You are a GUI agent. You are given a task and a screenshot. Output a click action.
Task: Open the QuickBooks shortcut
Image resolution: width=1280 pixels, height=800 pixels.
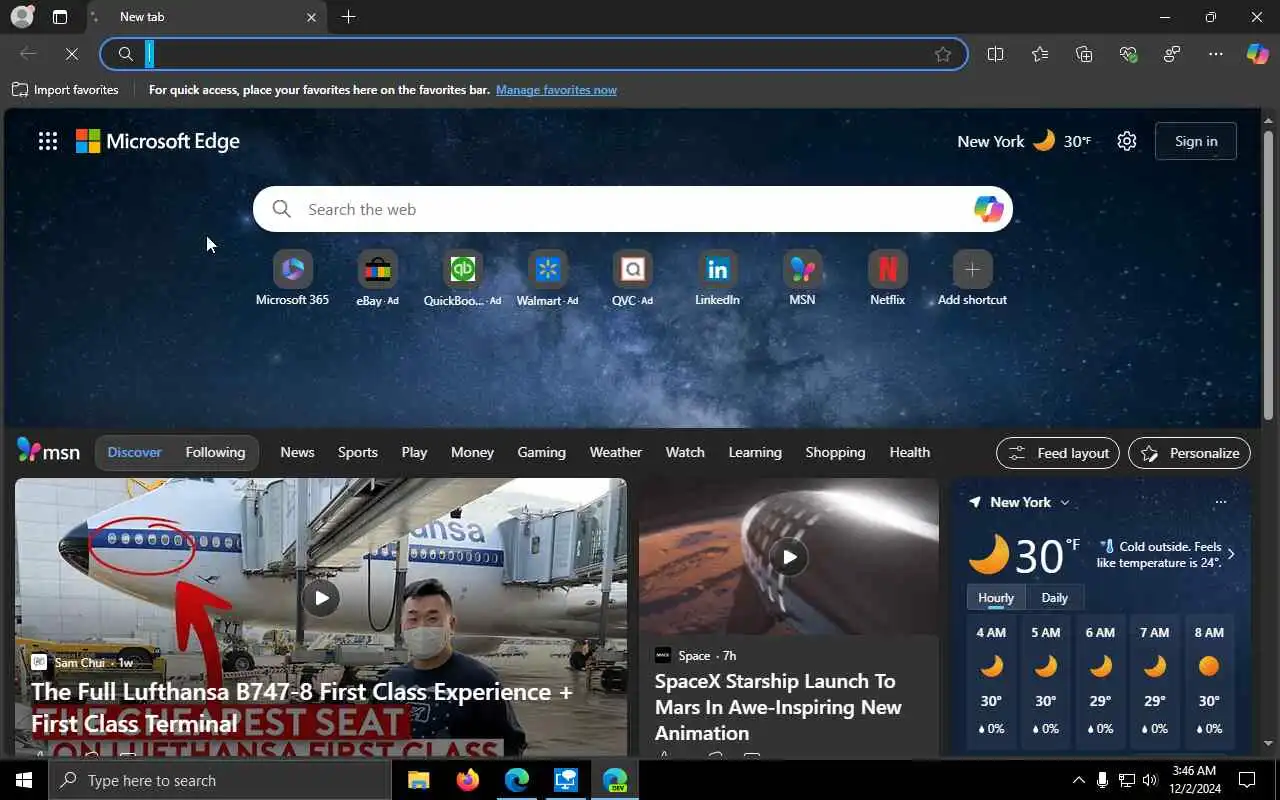462,278
